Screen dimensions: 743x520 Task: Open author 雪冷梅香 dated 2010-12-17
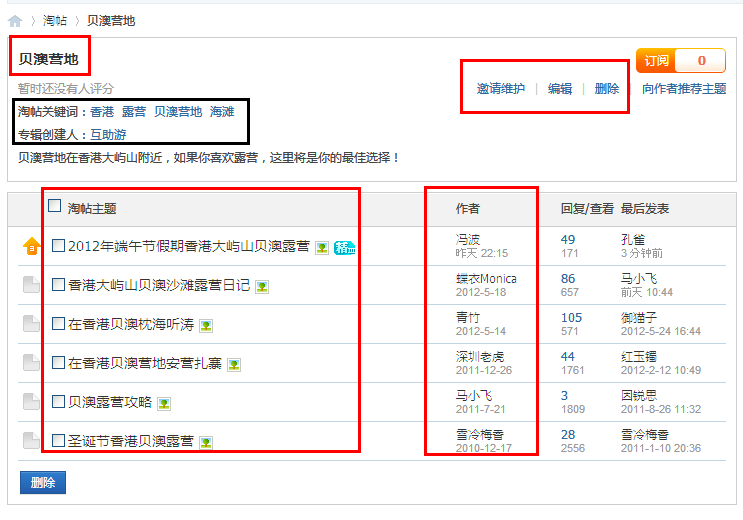(480, 435)
